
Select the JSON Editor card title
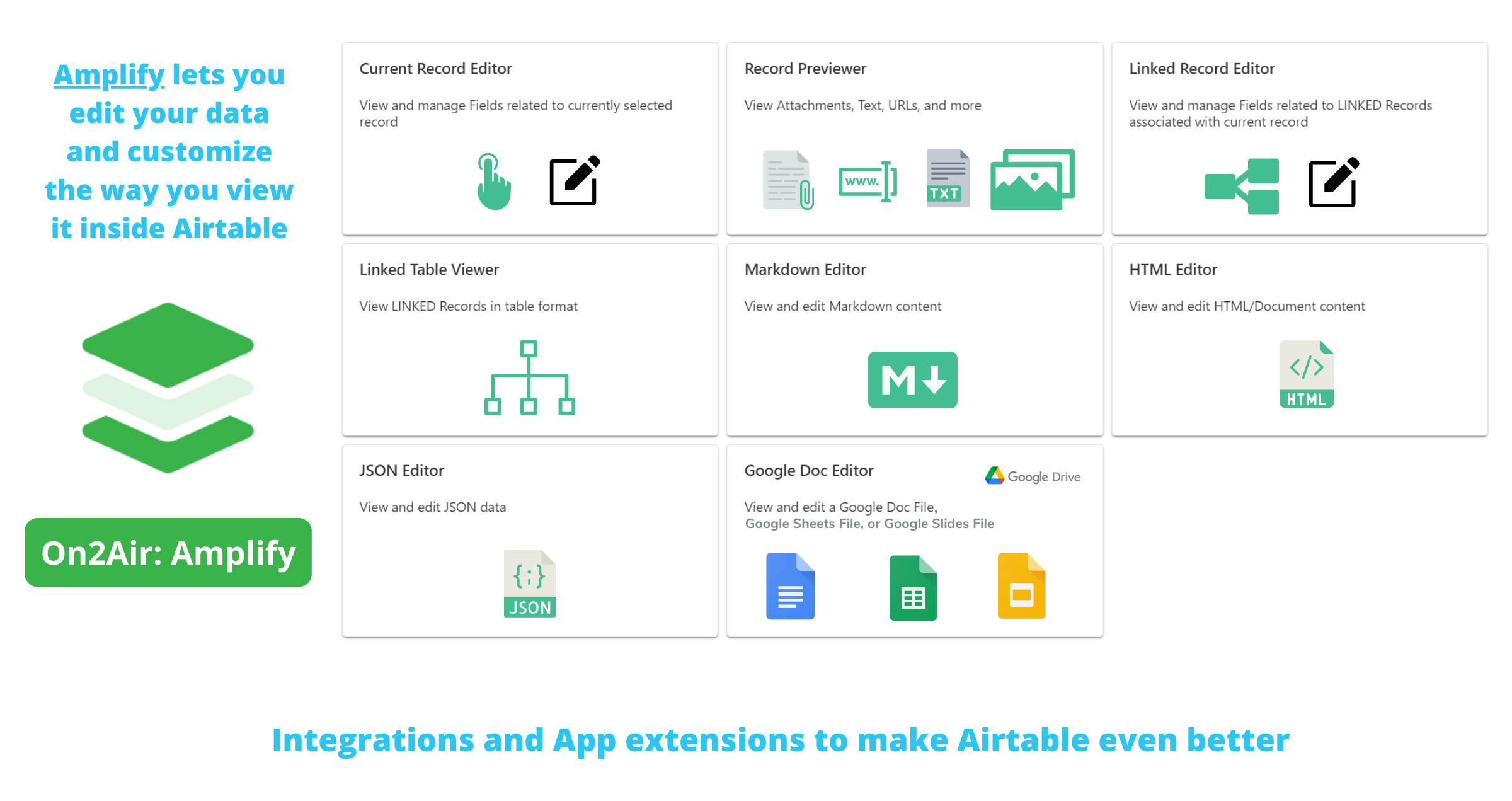click(401, 470)
